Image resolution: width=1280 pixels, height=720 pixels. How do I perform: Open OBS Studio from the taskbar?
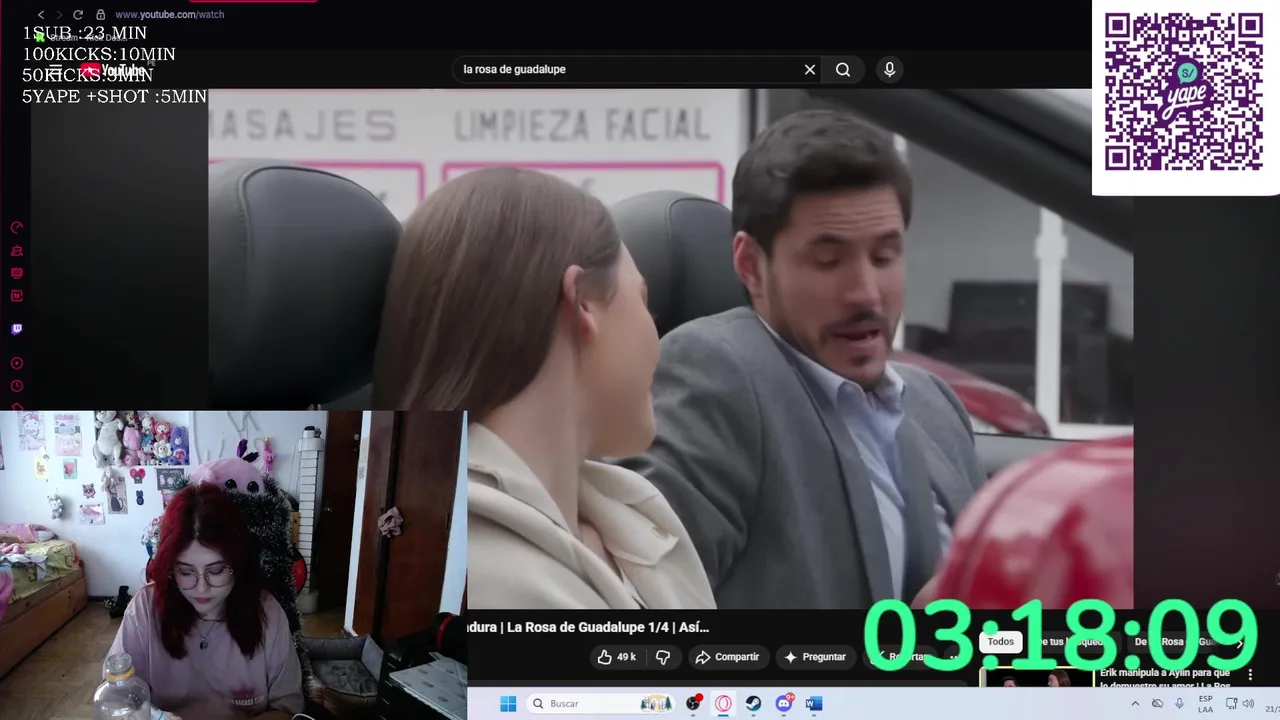coord(693,704)
